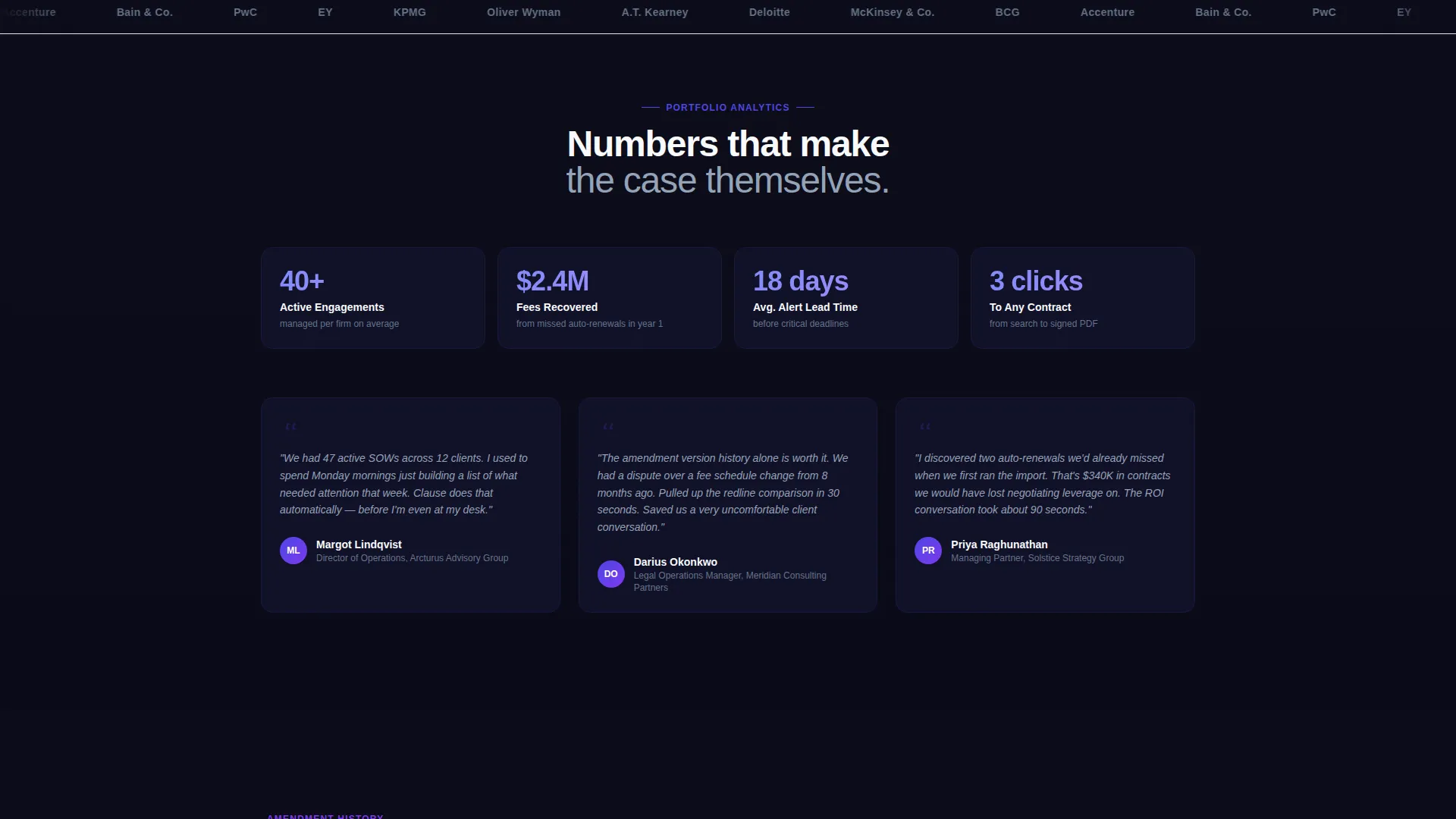The height and width of the screenshot is (819, 1456).
Task: Click the quote about two missed auto-renewals
Action: point(1043,484)
